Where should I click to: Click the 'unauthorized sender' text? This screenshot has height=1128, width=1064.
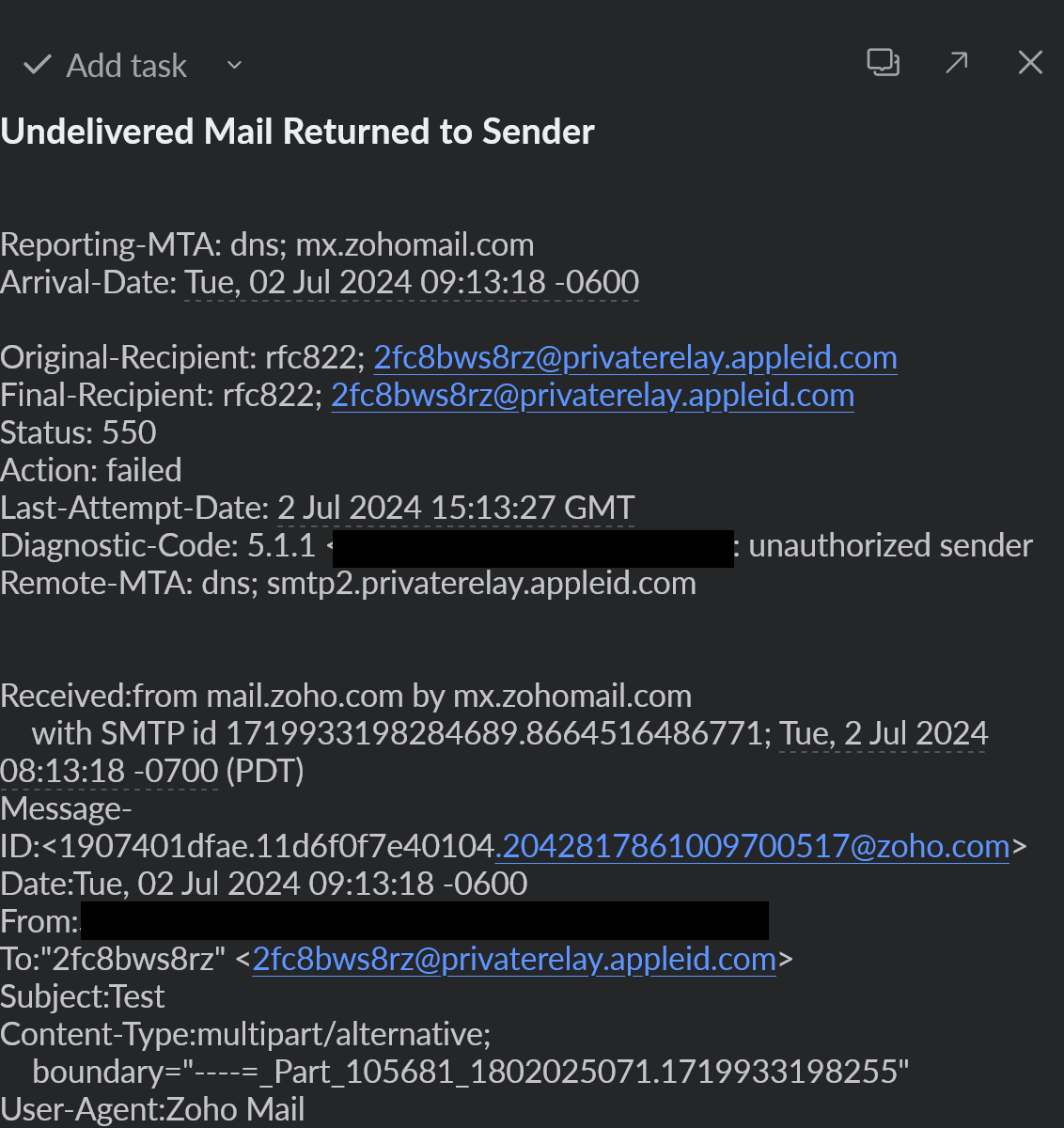[890, 545]
